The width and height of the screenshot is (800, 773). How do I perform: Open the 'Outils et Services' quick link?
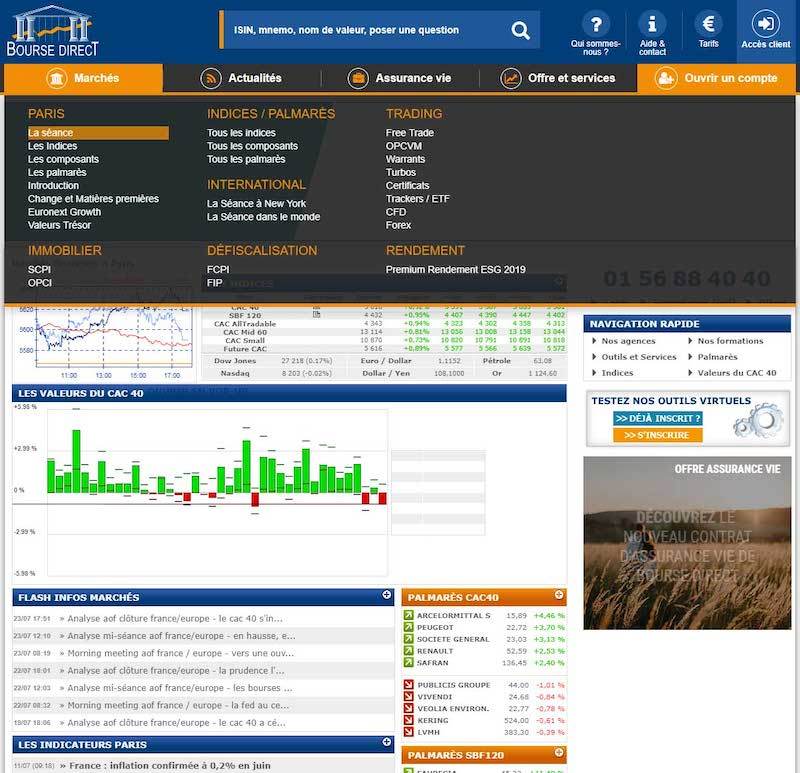tap(638, 357)
